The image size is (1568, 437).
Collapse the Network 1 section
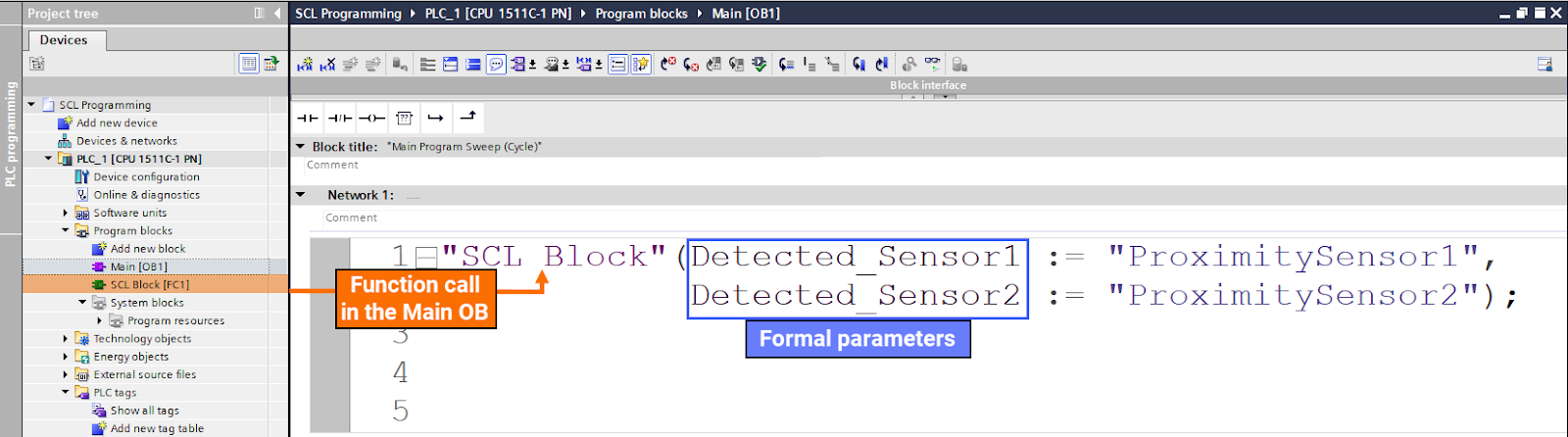pos(301,195)
